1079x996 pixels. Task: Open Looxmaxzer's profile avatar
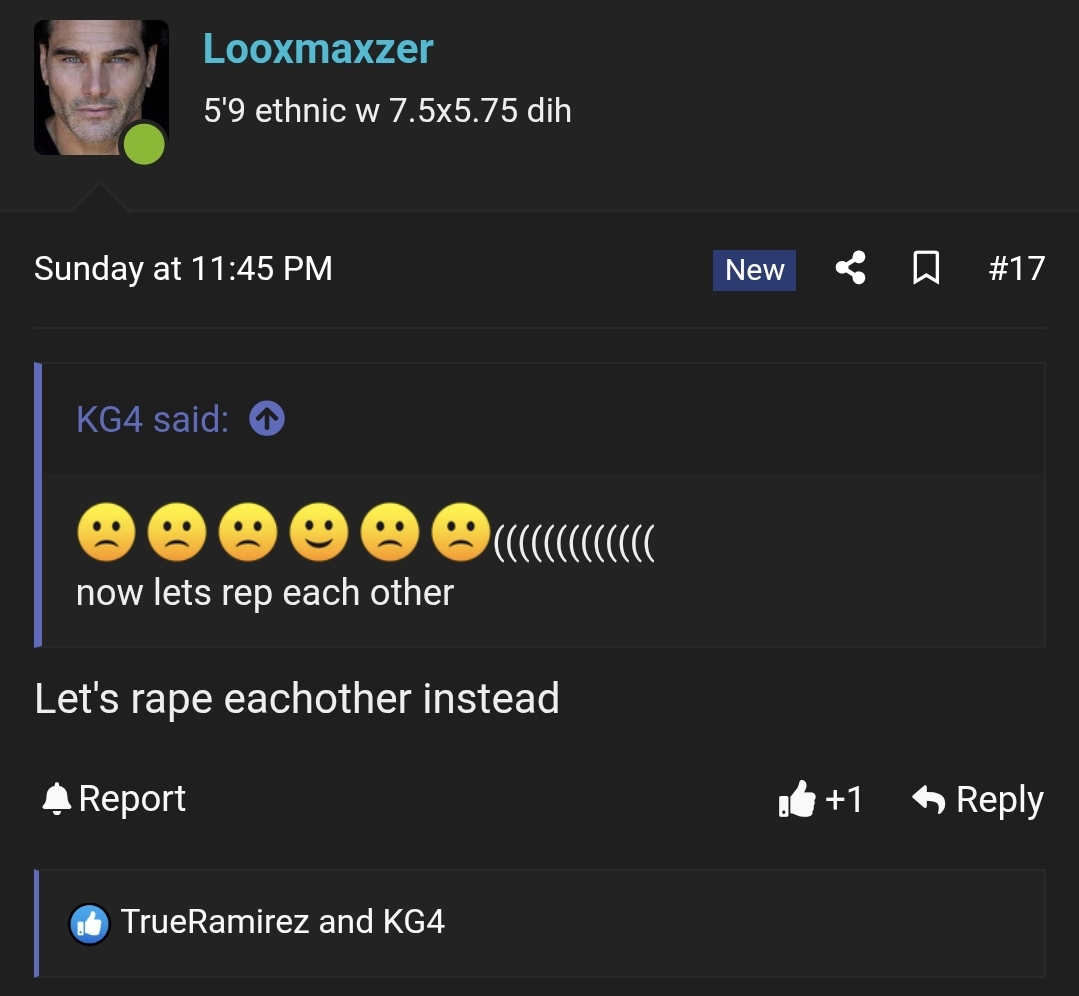(100, 87)
